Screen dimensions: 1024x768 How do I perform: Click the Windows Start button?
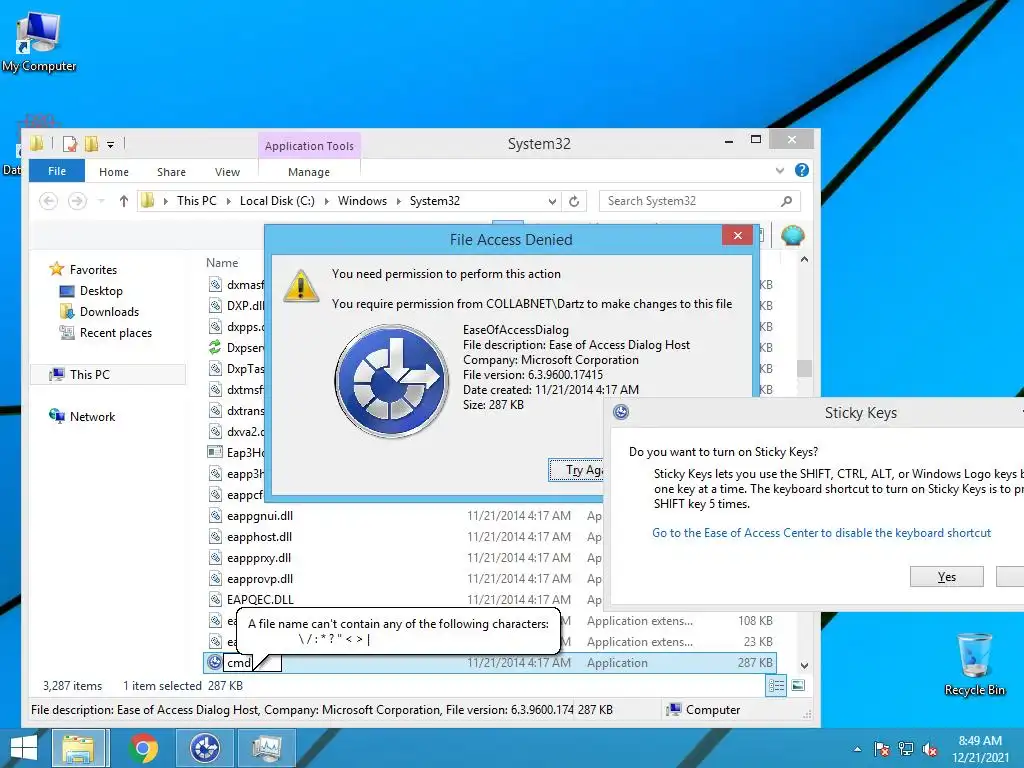tap(24, 748)
